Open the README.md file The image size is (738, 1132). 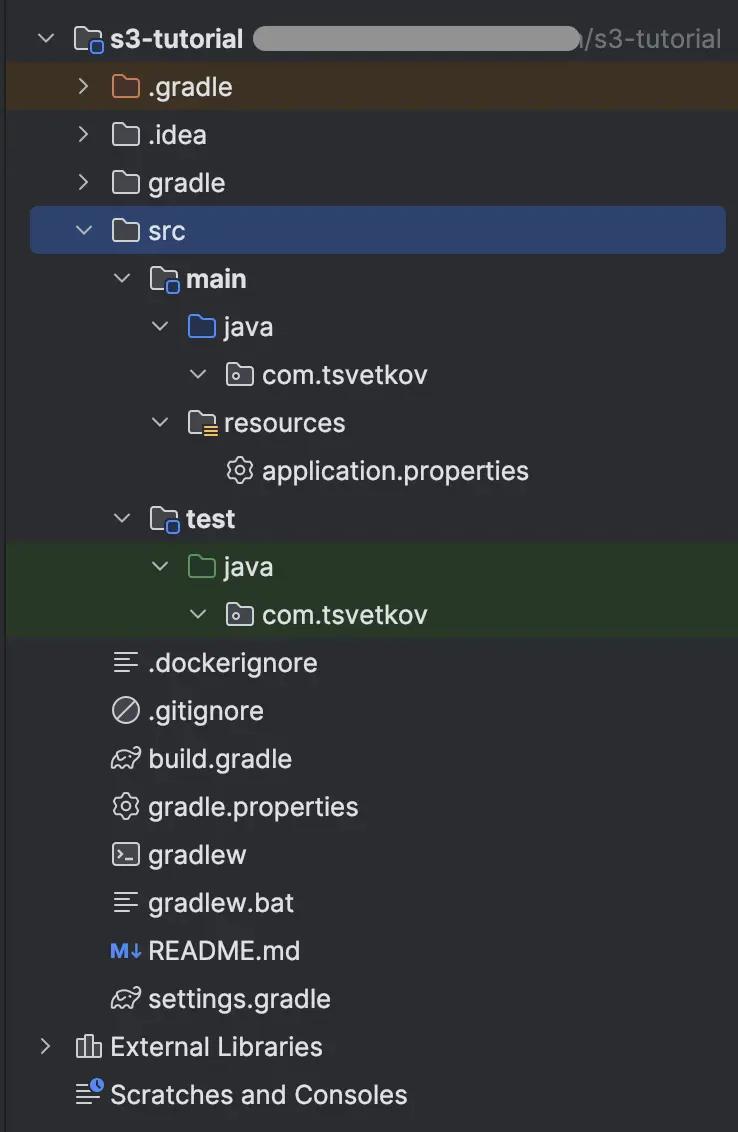(224, 951)
